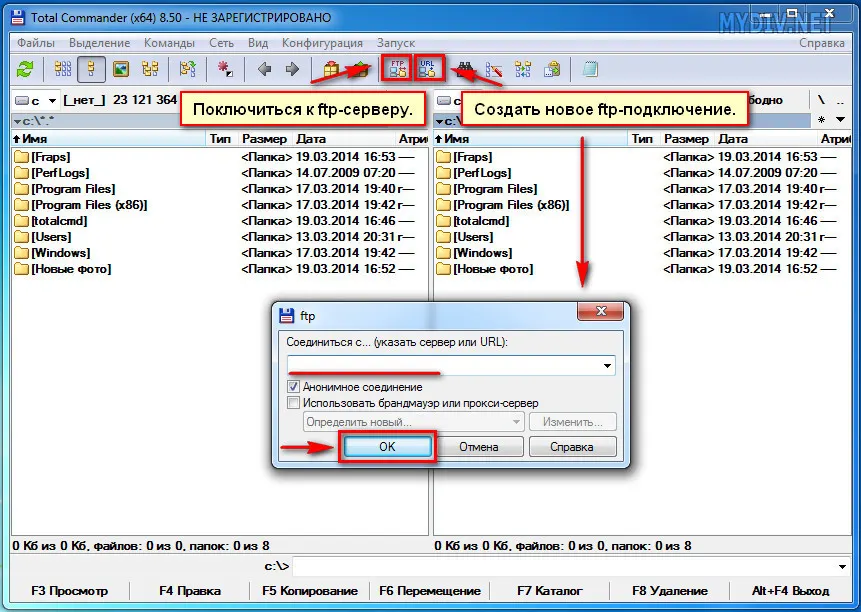Click Users folder icon in left panel
This screenshot has width=861, height=612.
21,237
